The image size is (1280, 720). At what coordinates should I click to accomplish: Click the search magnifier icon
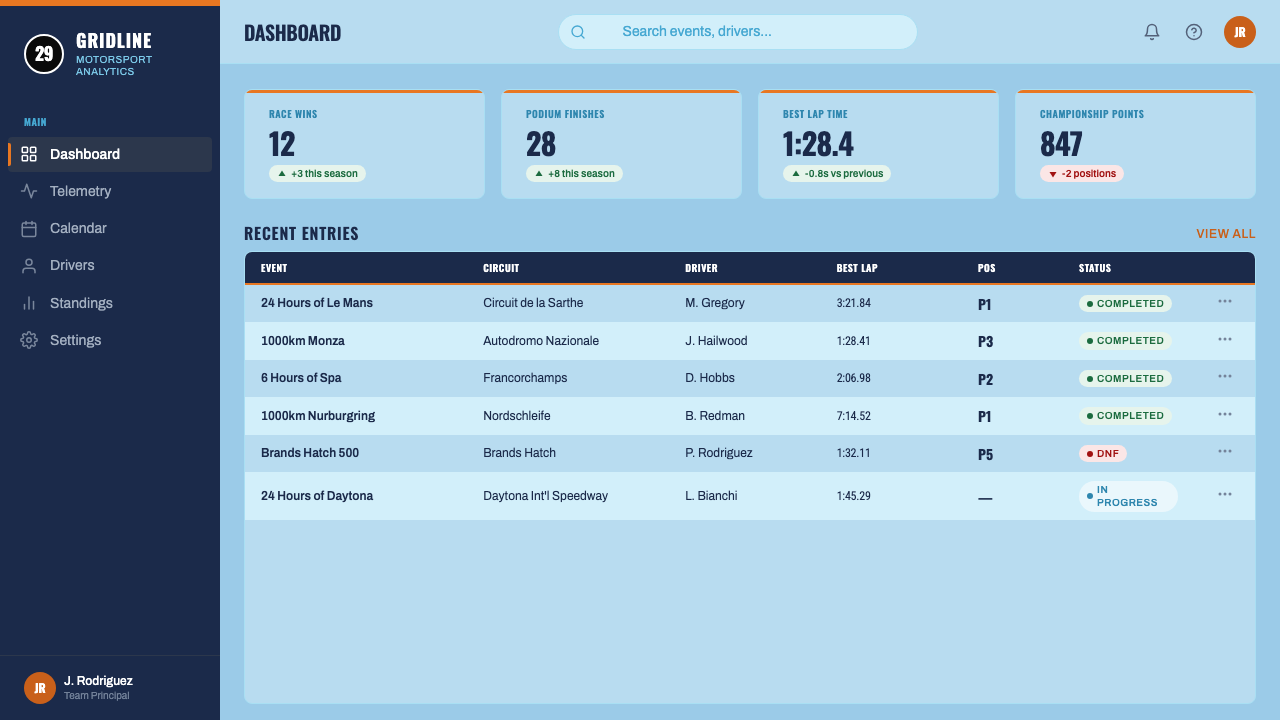pos(578,32)
